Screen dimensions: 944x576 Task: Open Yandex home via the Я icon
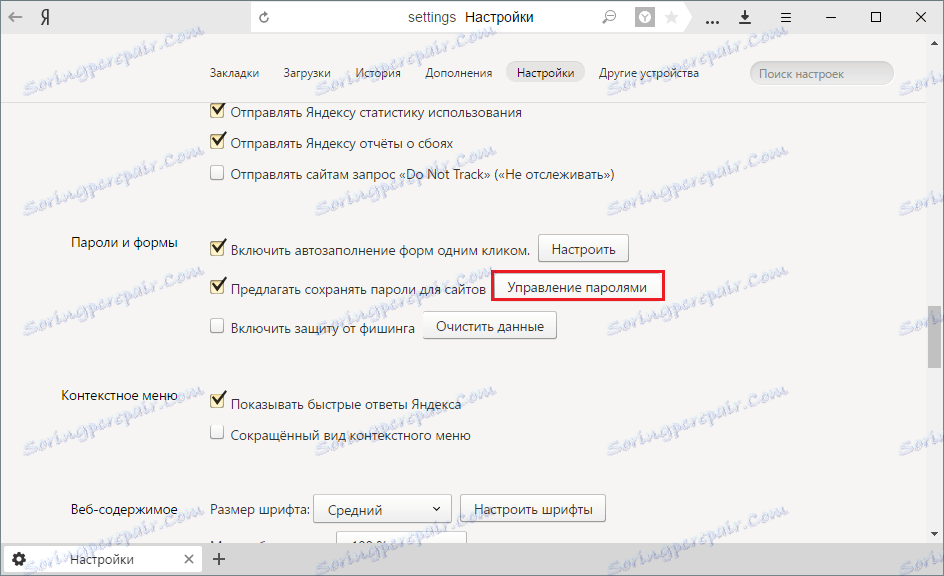pos(45,17)
